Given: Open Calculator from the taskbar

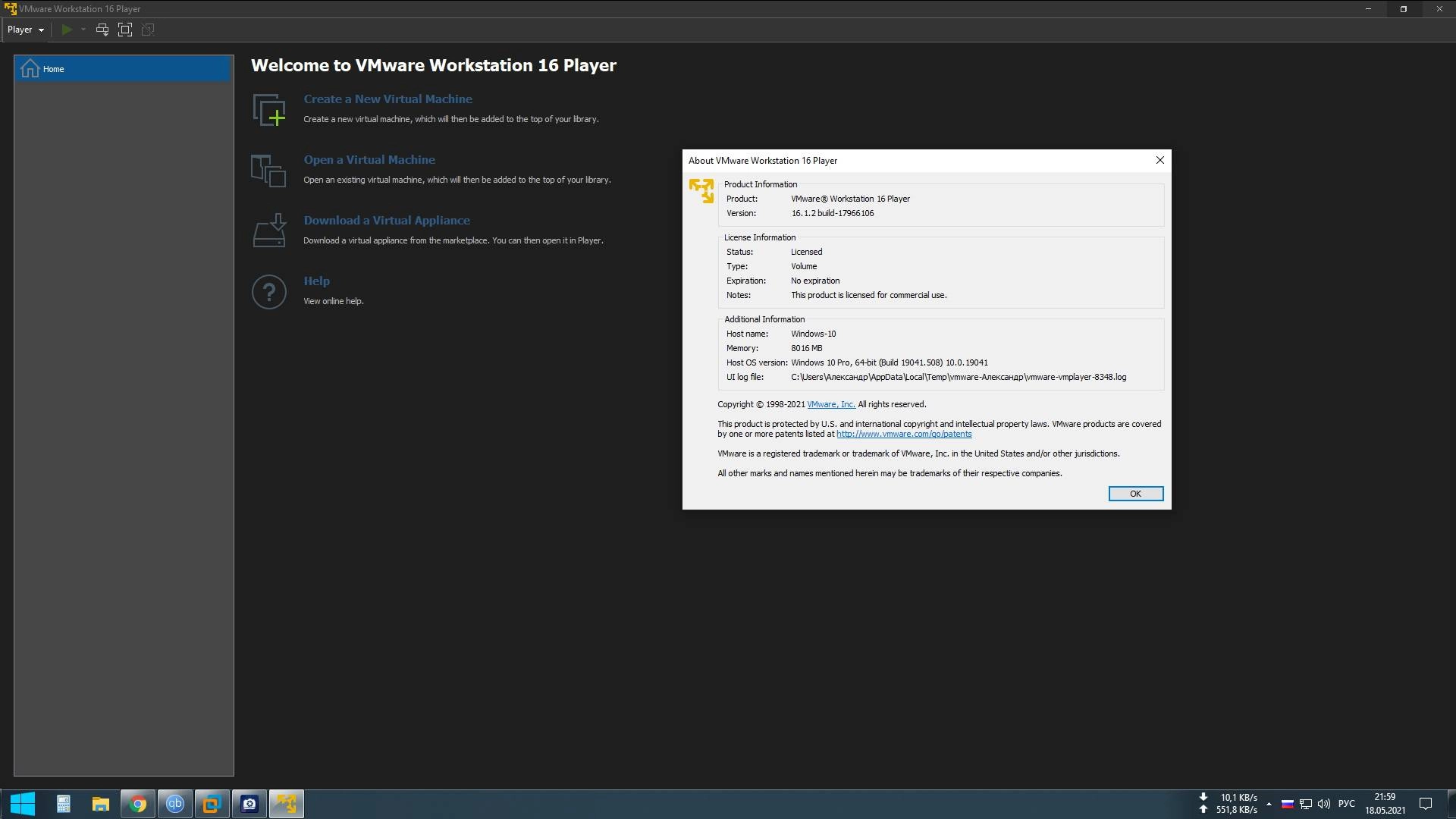Looking at the screenshot, I should 64,804.
